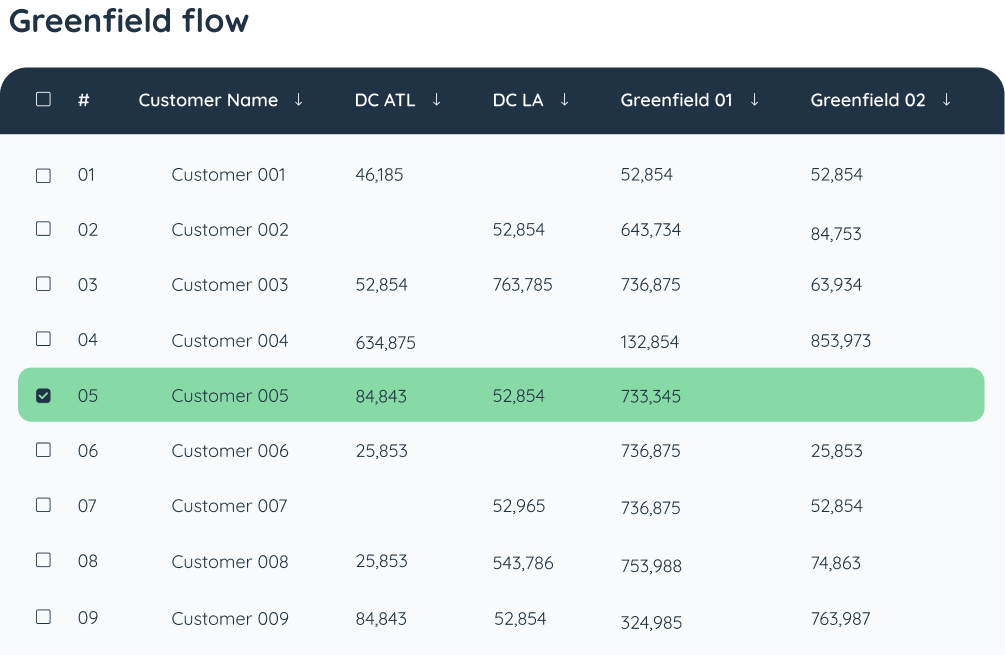Select Greenfield 02 value 853,973
The width and height of the screenshot is (1005, 655).
tap(841, 340)
